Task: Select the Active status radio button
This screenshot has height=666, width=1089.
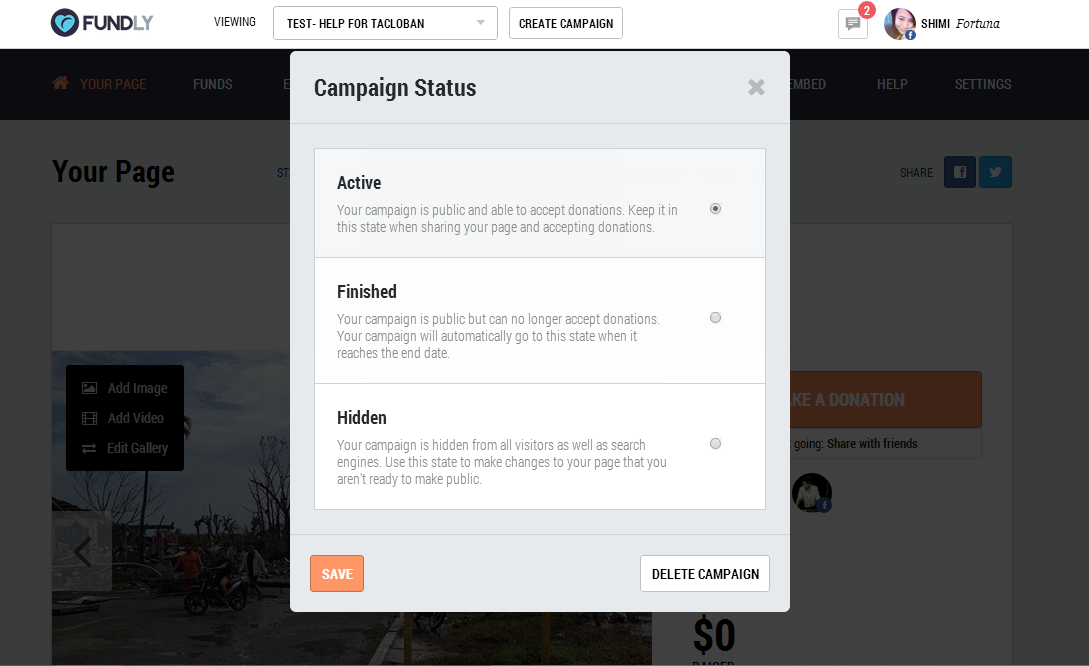Action: [x=715, y=209]
